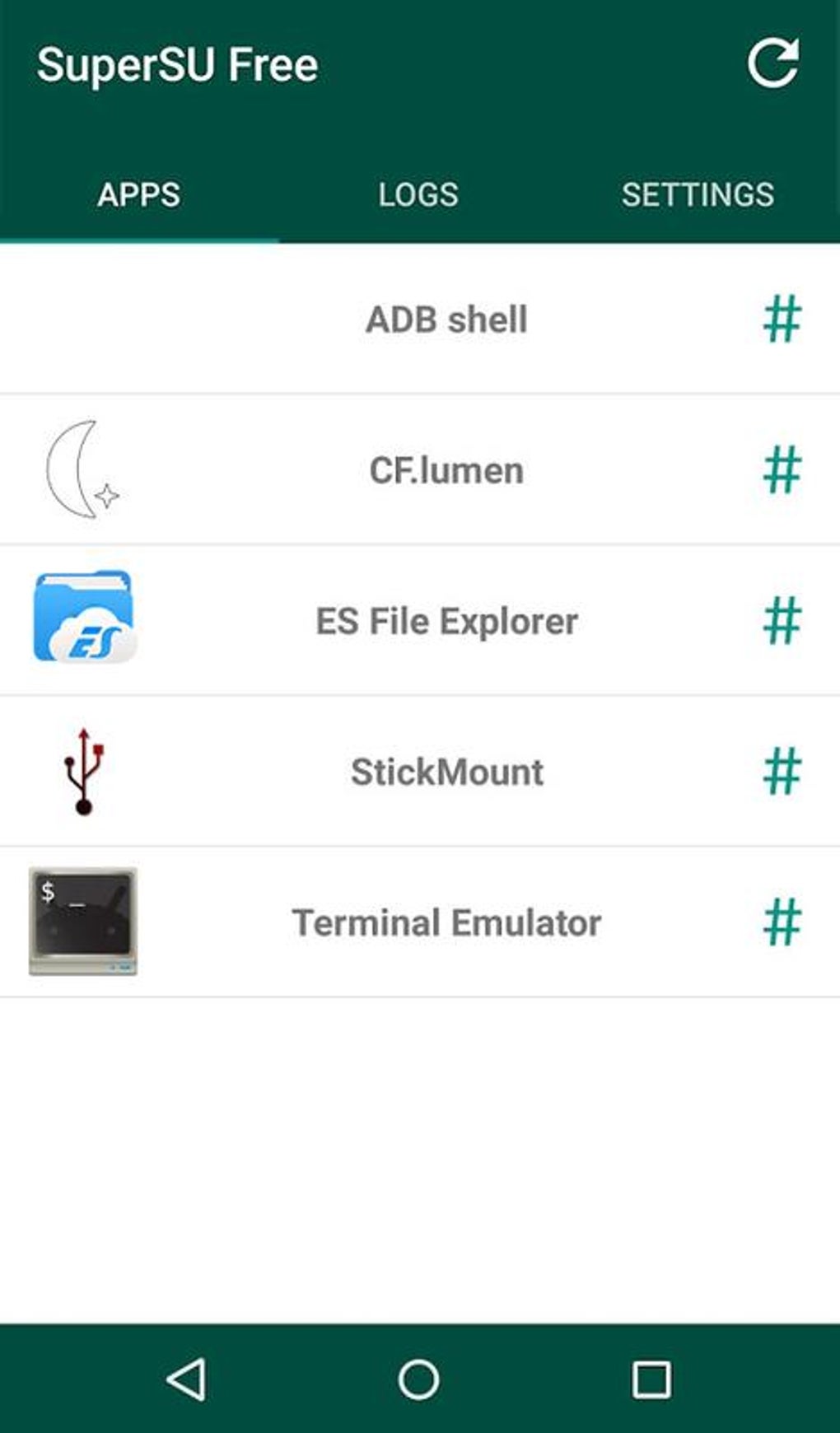Open the CF.lumen app entry
Viewport: 840px width, 1433px height.
(x=446, y=470)
